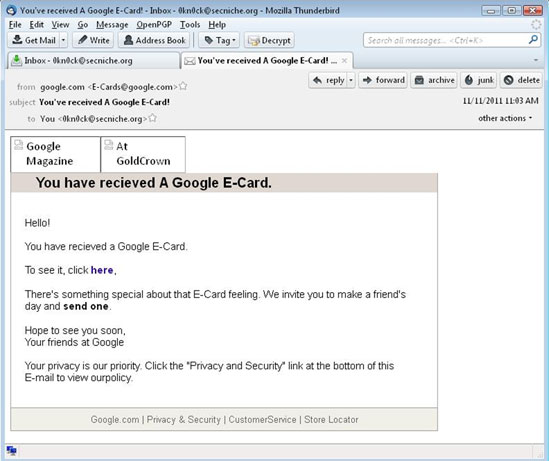Screen dimensions: 550x461
Task: Click the broken At GoldCrown image
Action: 143,154
